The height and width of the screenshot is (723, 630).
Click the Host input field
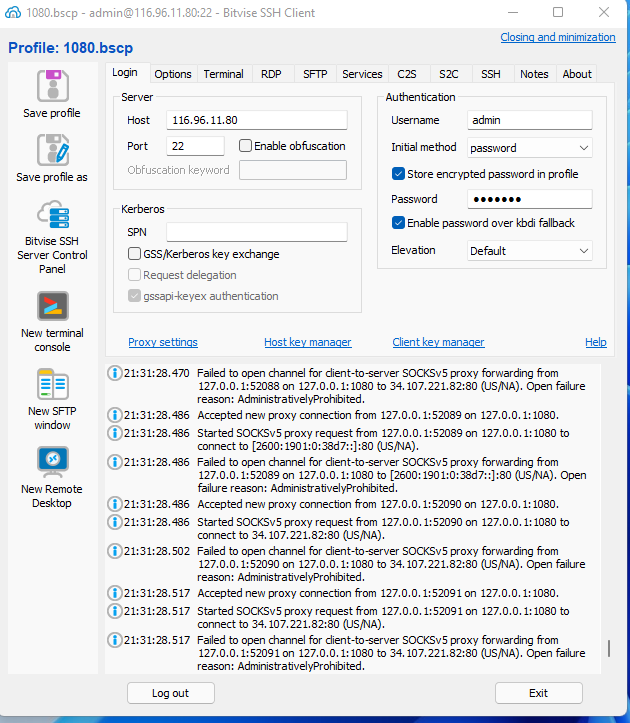[x=256, y=120]
